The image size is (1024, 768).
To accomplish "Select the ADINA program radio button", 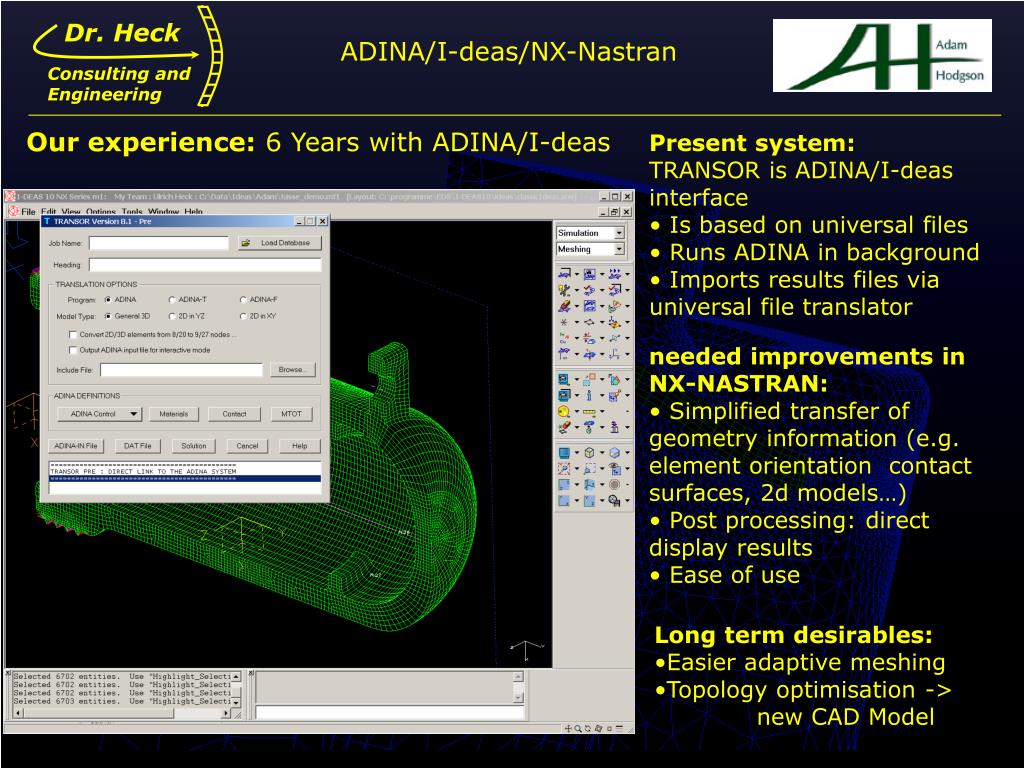I will [x=108, y=300].
